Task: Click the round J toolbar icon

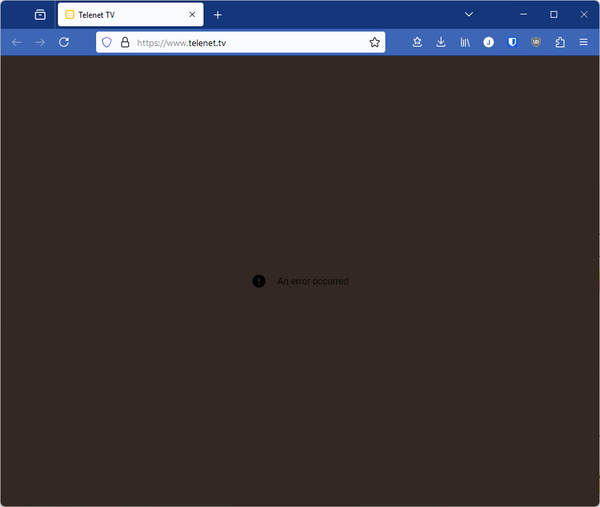Action: [489, 42]
